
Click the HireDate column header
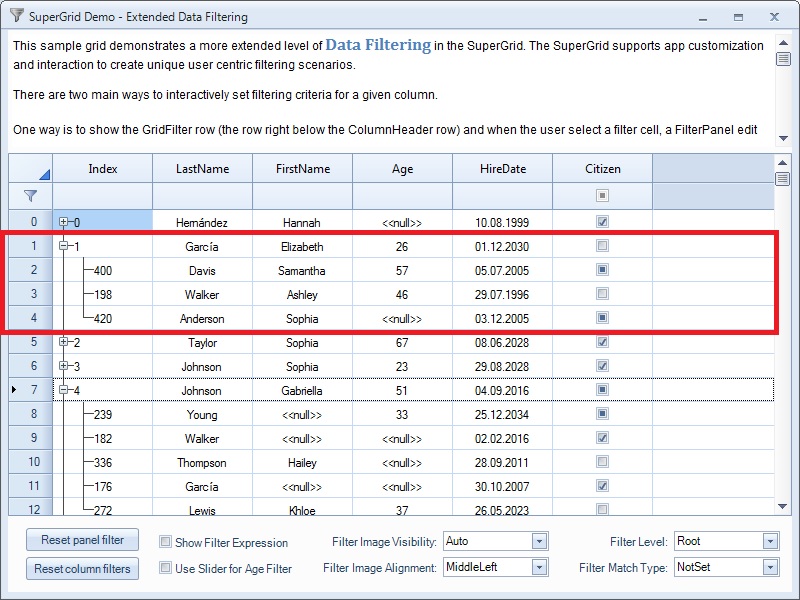[x=502, y=169]
